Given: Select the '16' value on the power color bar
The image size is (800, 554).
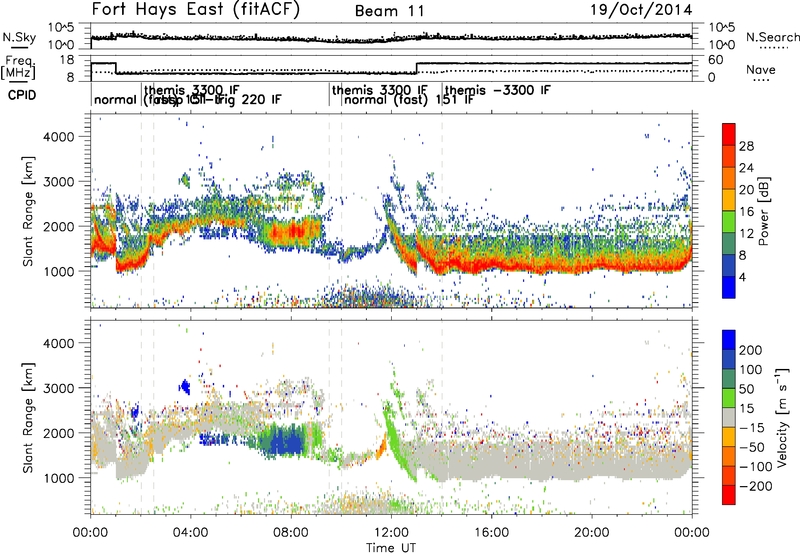Looking at the screenshot, I should (x=746, y=212).
